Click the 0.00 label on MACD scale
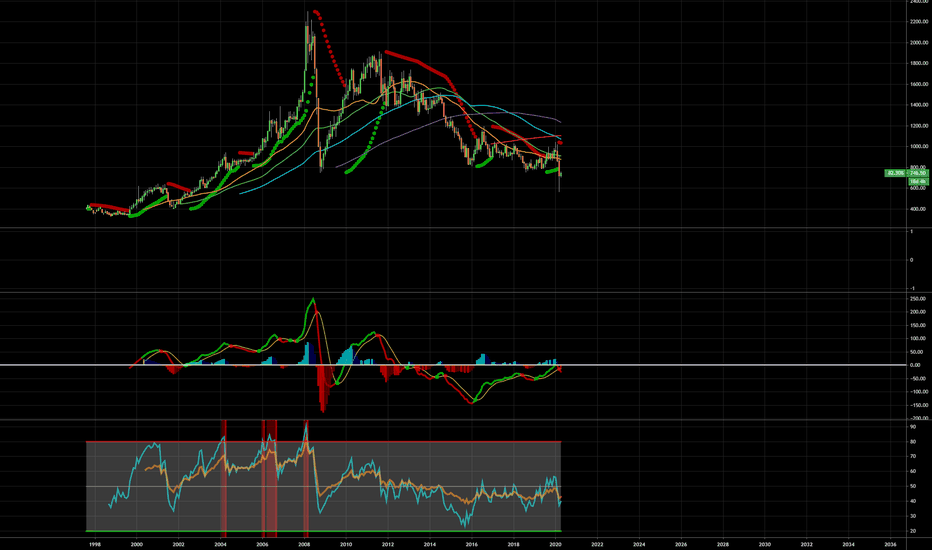 [x=916, y=365]
